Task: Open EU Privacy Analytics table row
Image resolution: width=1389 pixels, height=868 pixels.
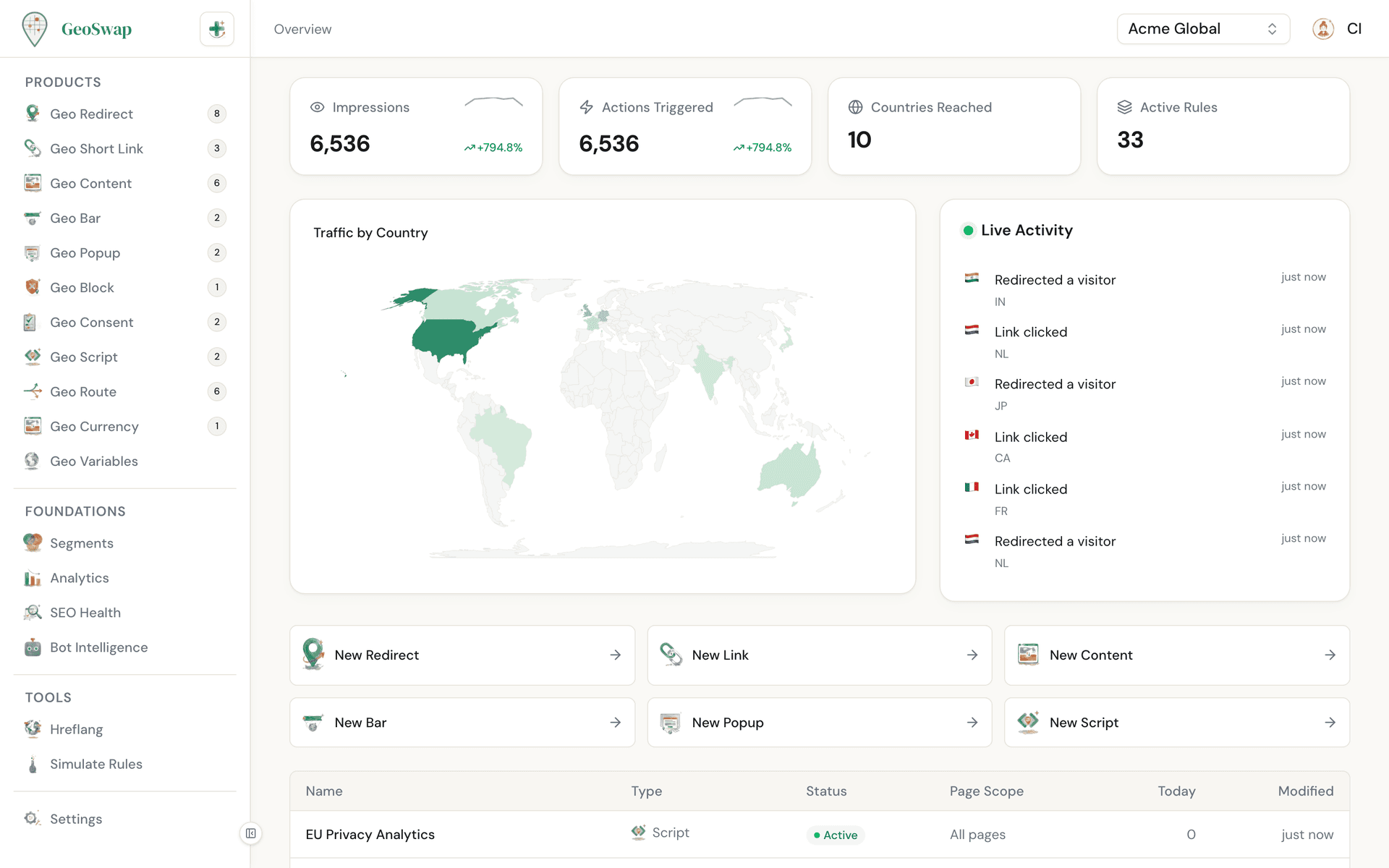Action: click(370, 834)
